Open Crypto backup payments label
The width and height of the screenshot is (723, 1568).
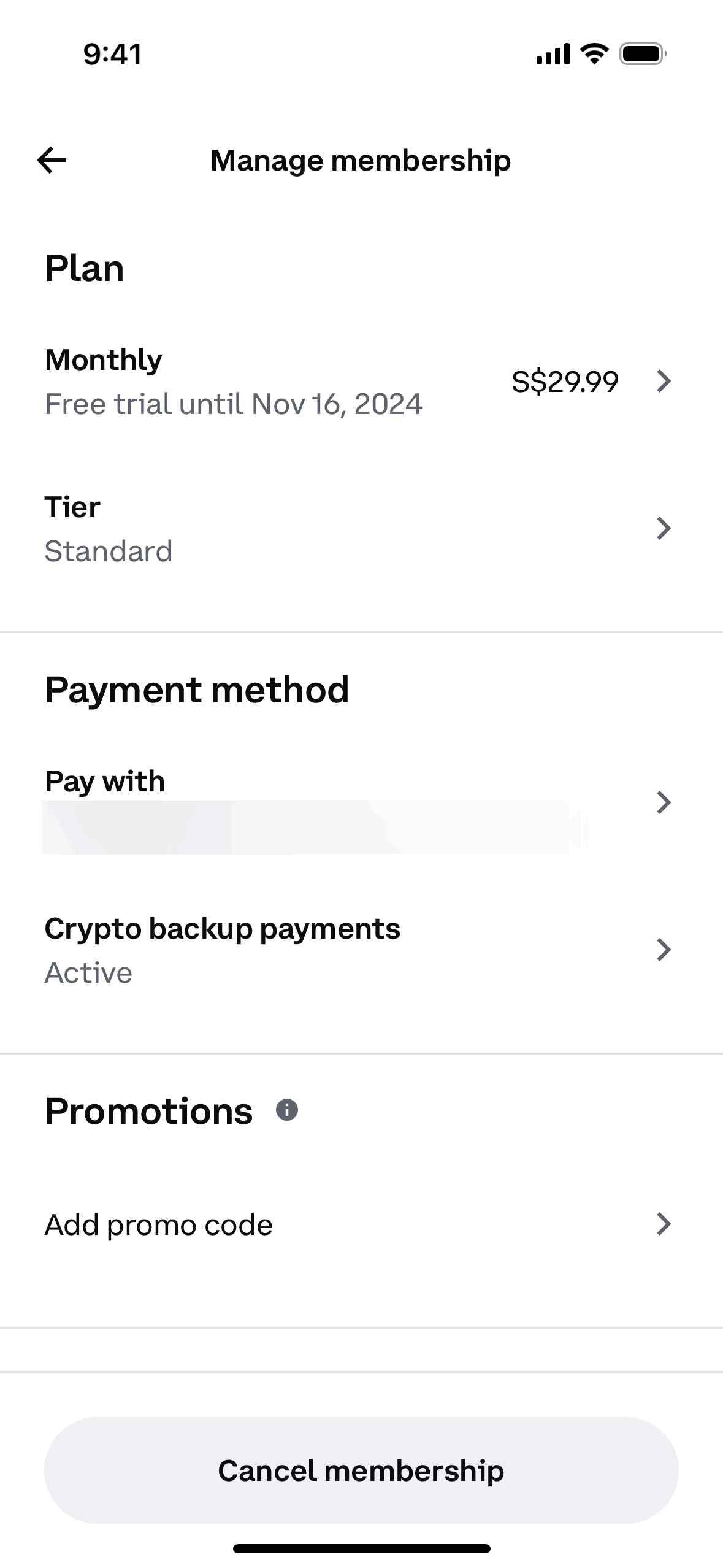[222, 929]
